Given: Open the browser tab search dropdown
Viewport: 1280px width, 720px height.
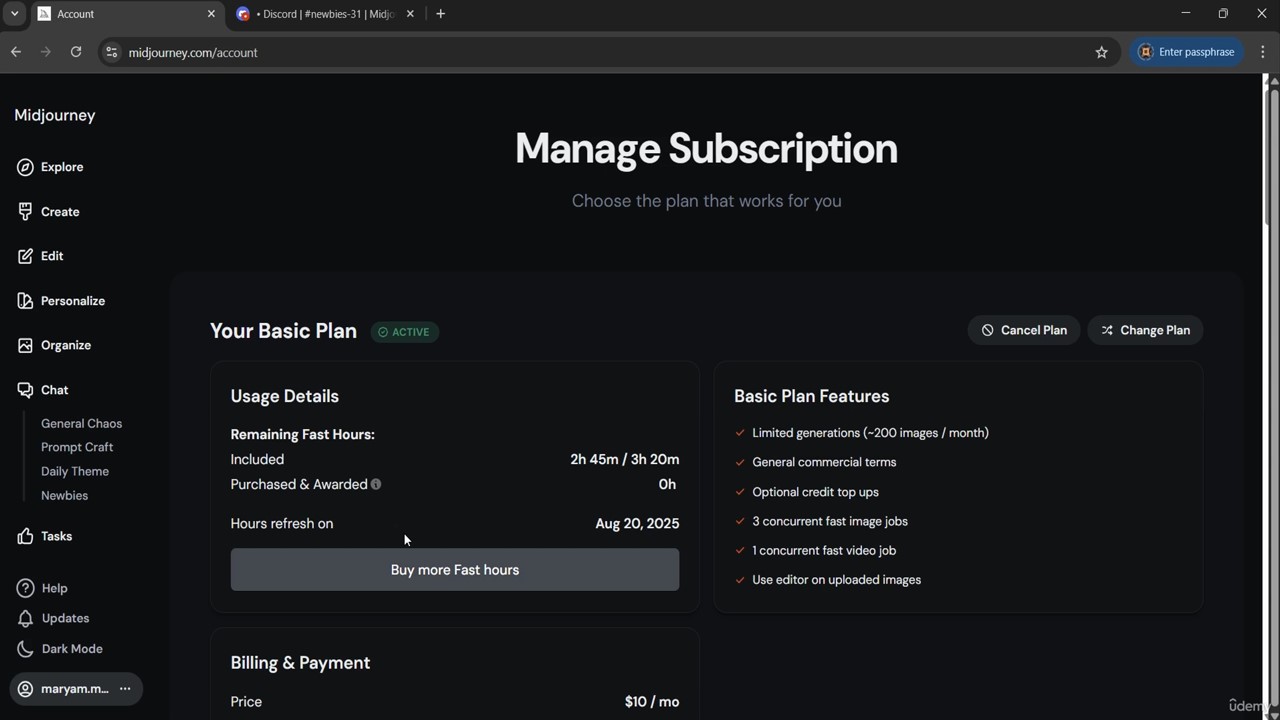Looking at the screenshot, I should tap(14, 14).
